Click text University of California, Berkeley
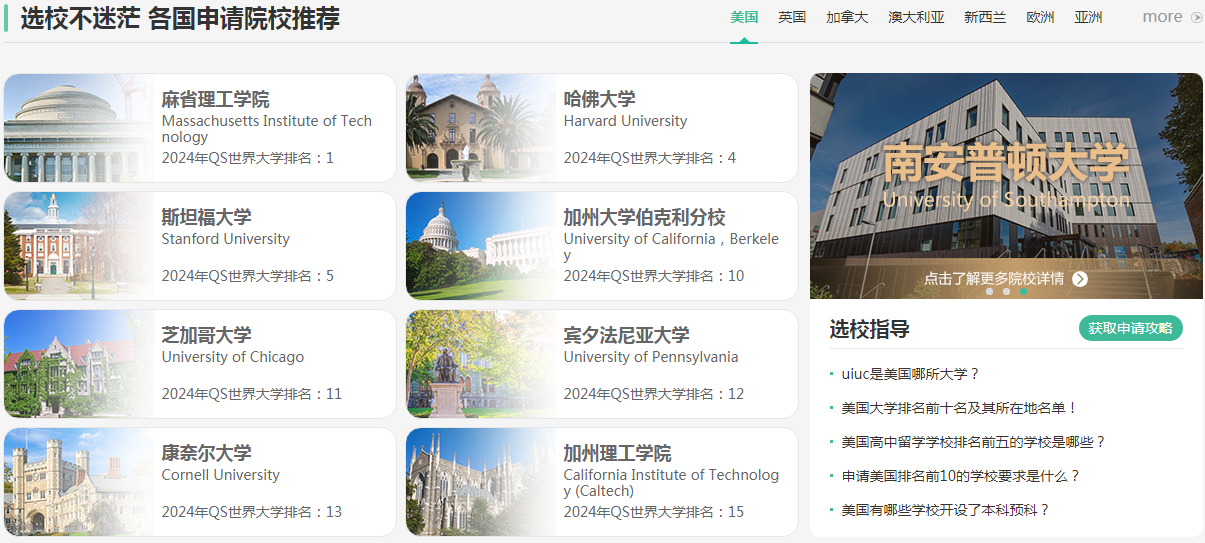Image resolution: width=1205 pixels, height=543 pixels. [671, 247]
